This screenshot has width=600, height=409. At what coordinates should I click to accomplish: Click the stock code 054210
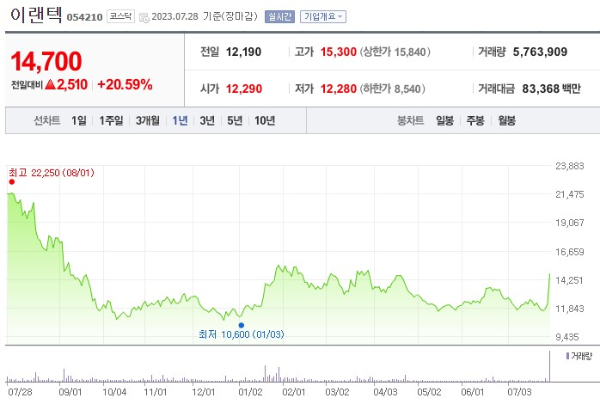tap(85, 18)
